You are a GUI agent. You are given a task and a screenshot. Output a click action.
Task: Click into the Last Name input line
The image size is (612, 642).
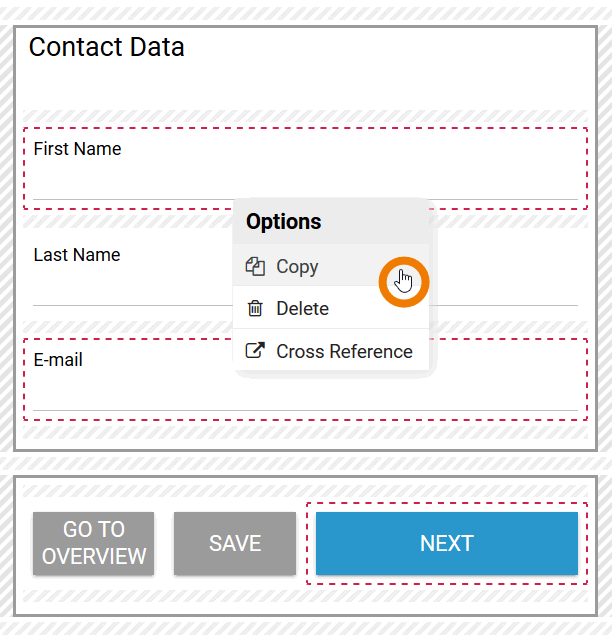pyautogui.click(x=130, y=292)
